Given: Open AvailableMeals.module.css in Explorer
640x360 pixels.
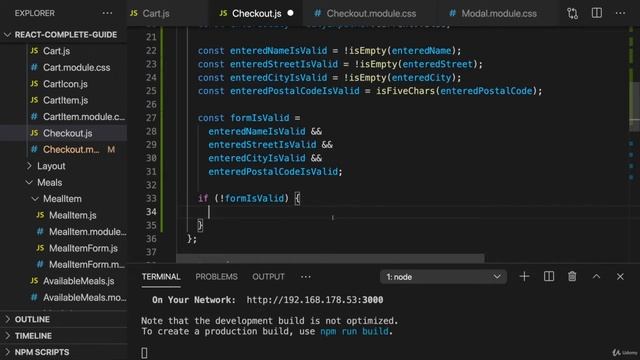Looking at the screenshot, I should (84, 298).
